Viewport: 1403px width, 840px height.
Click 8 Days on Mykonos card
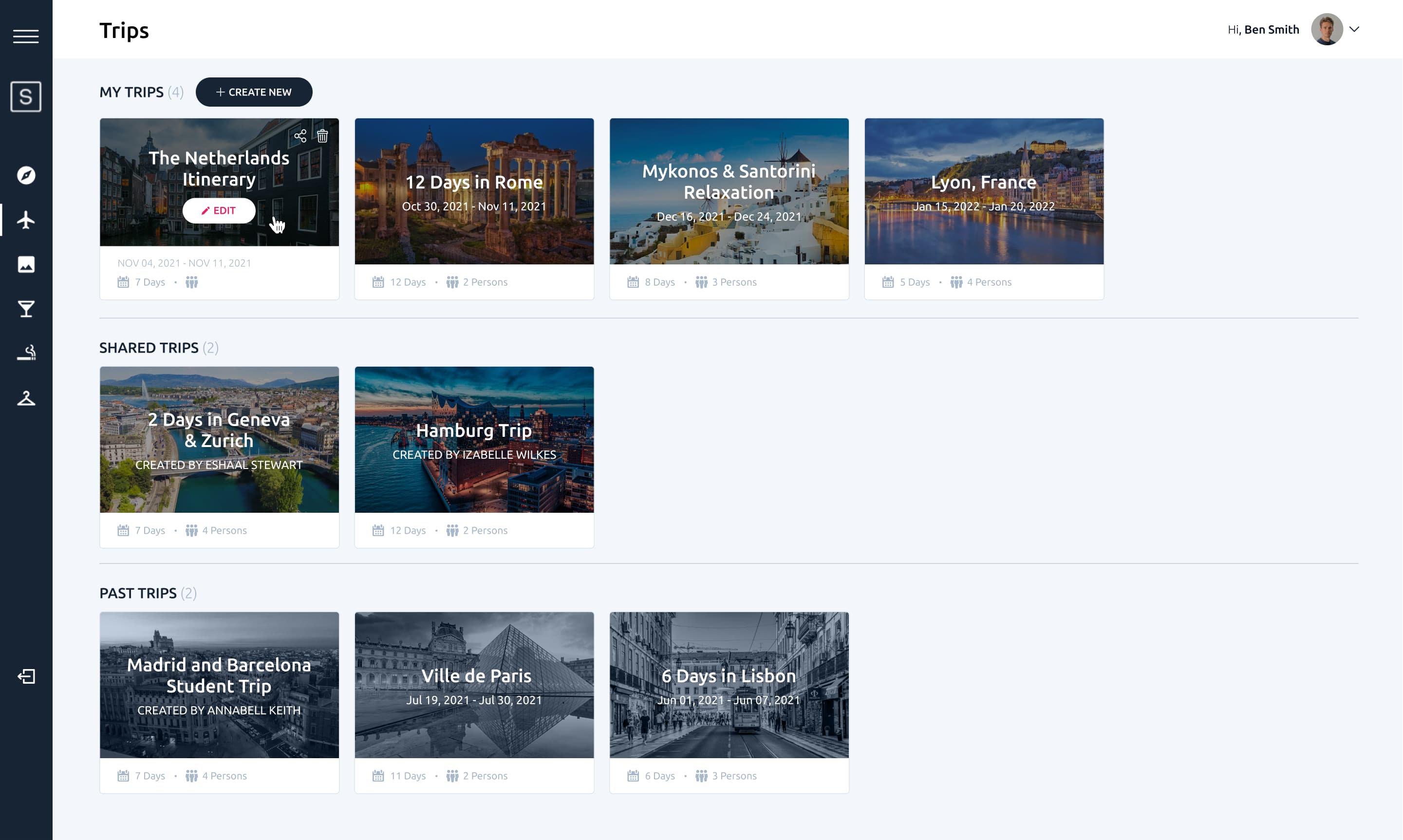click(660, 282)
